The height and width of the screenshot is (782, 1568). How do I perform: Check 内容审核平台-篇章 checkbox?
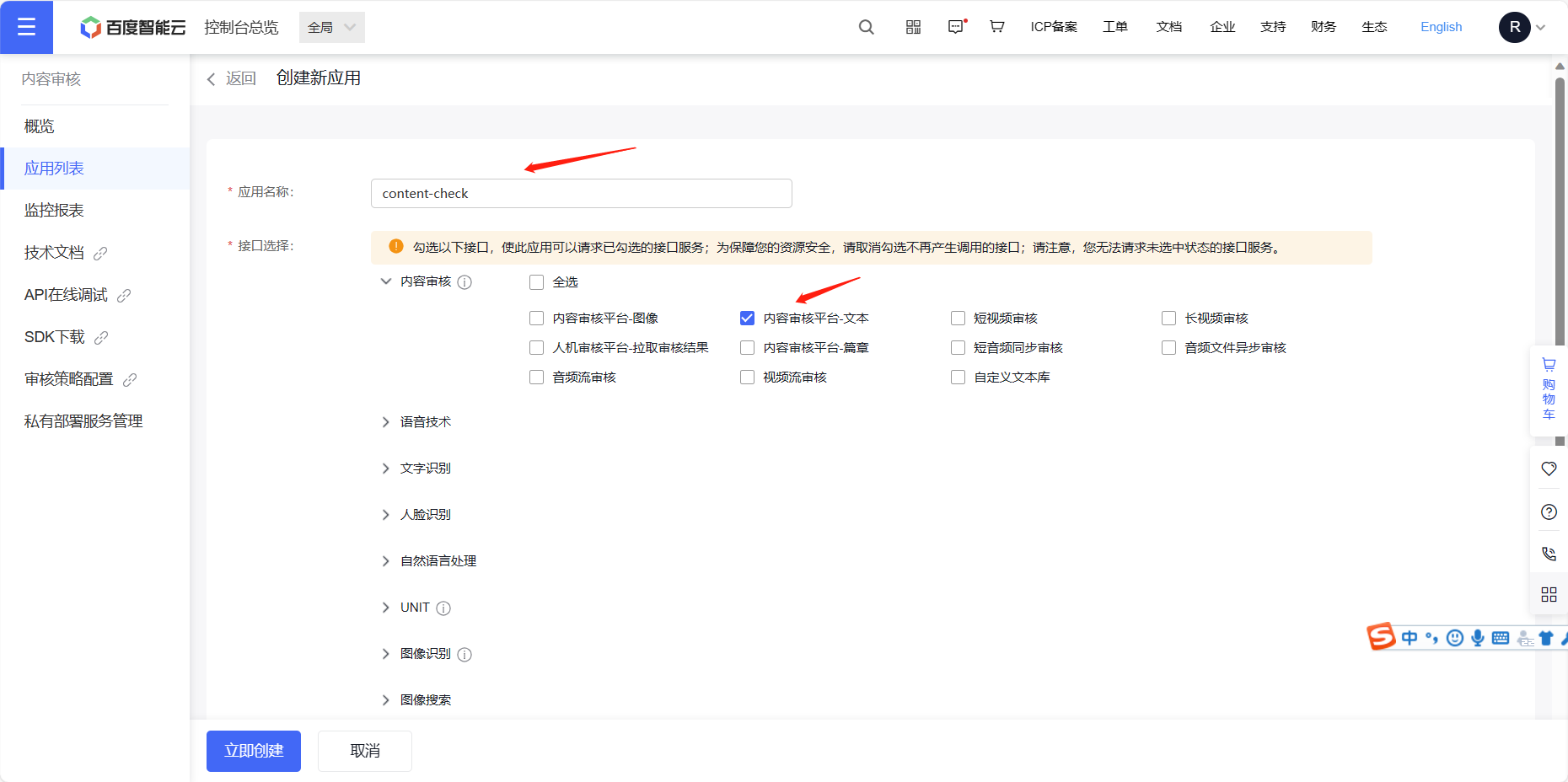pyautogui.click(x=747, y=347)
